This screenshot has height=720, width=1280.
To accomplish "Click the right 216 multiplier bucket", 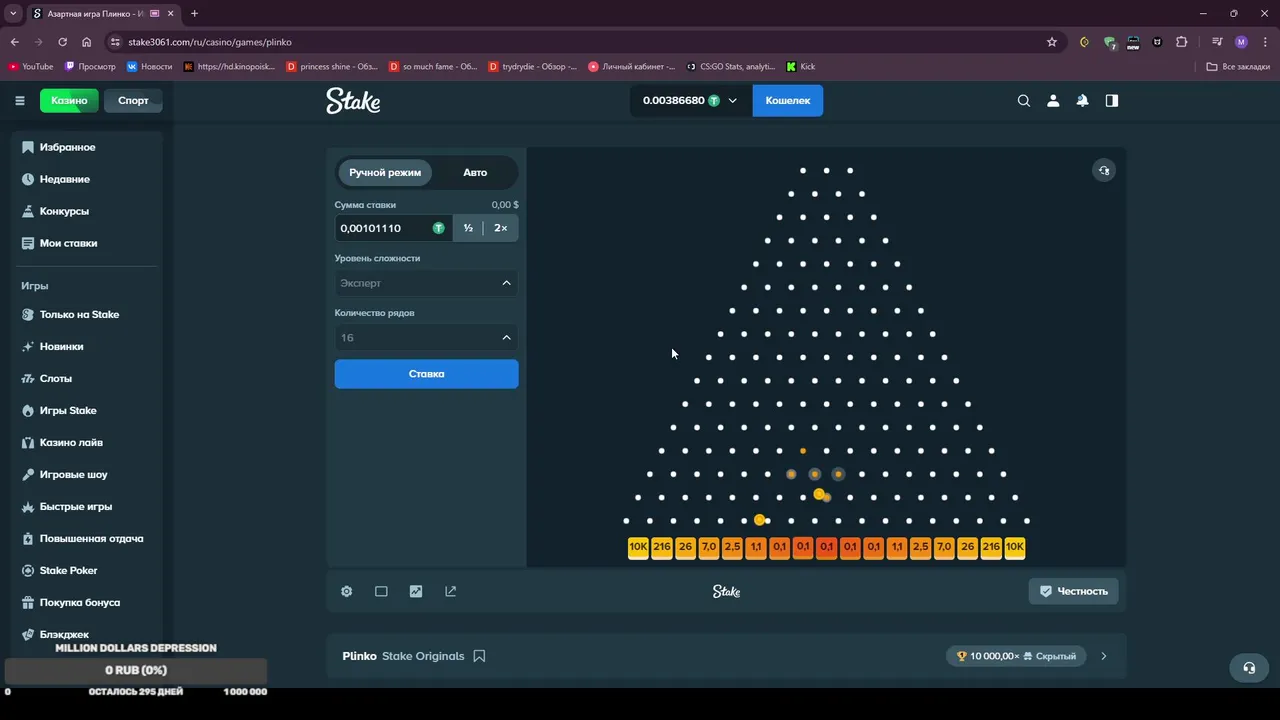I will tap(991, 547).
